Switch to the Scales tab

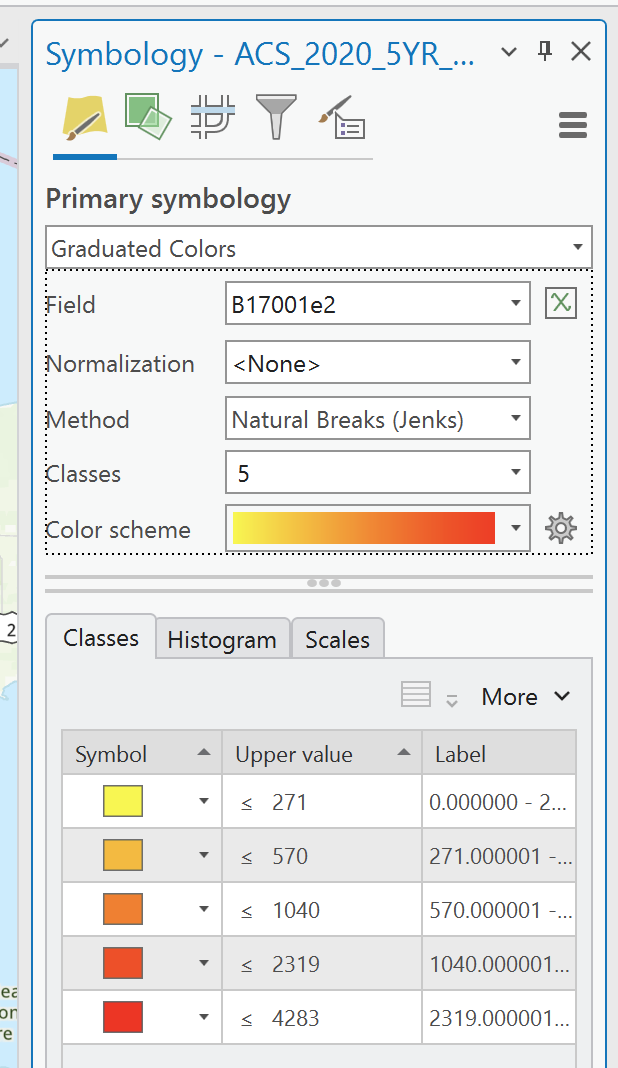(337, 640)
